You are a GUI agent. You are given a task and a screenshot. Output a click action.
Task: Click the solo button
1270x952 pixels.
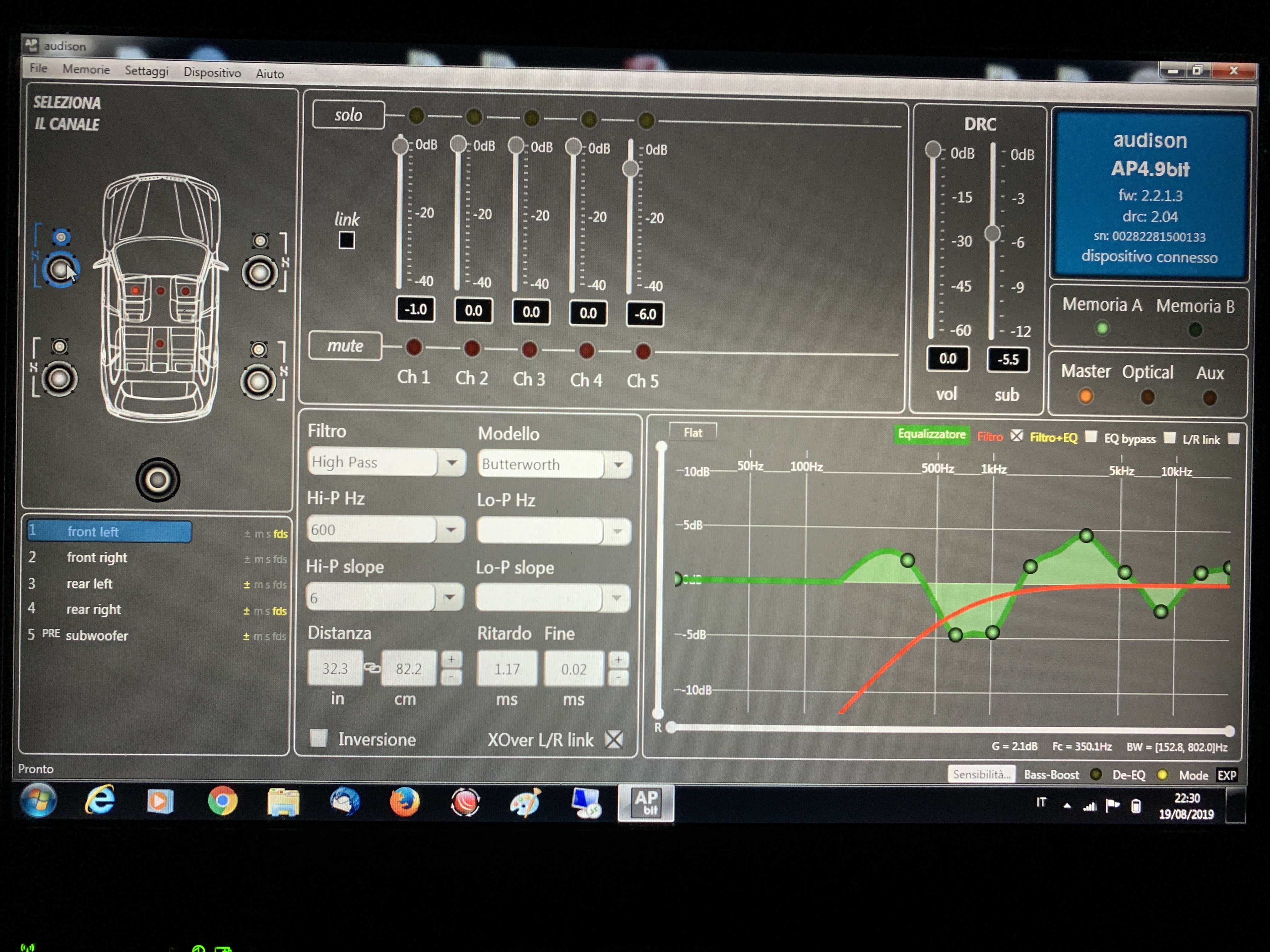[x=348, y=114]
